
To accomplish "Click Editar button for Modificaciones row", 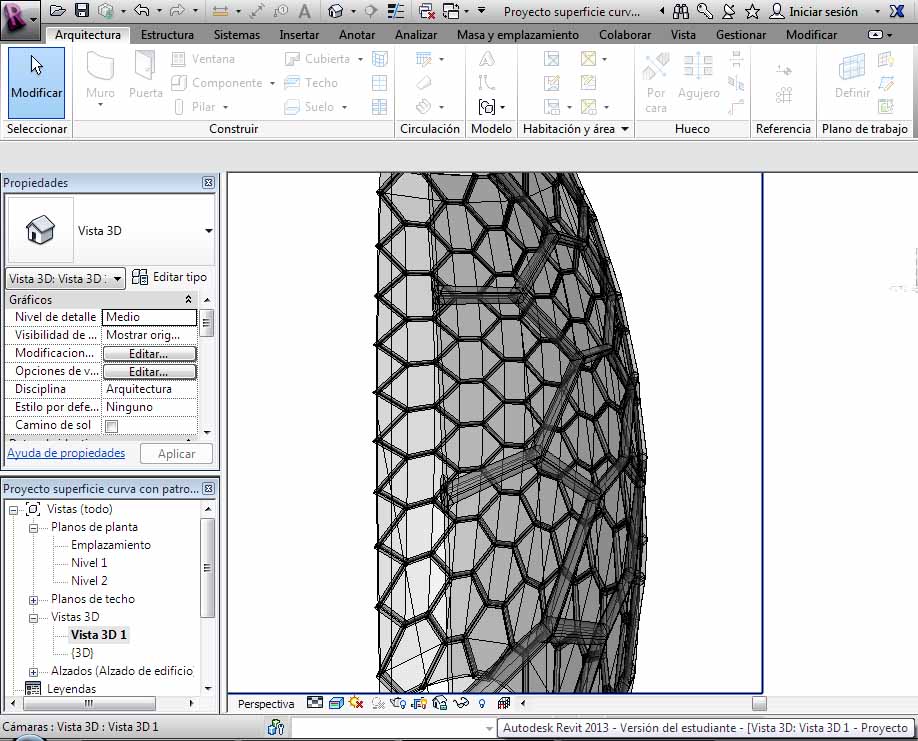I will (149, 354).
